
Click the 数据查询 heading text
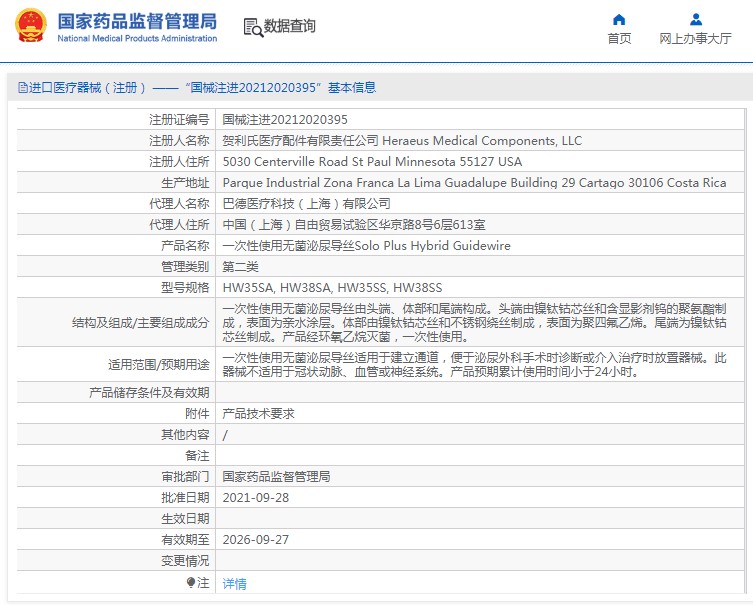coord(289,26)
